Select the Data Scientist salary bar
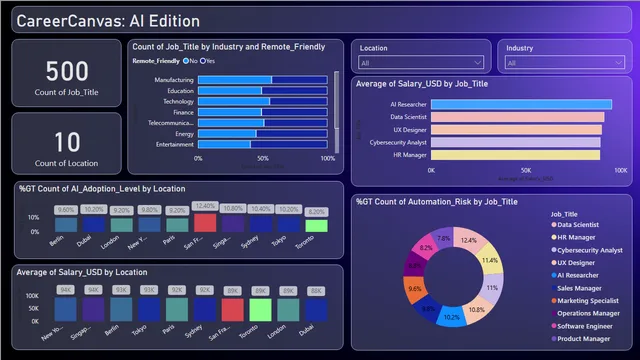 [518, 117]
